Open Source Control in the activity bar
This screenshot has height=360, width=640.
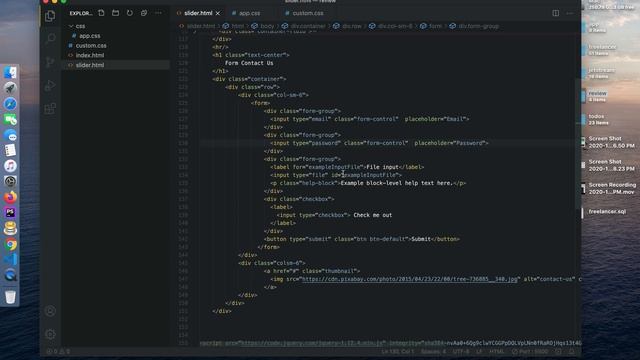click(50, 62)
